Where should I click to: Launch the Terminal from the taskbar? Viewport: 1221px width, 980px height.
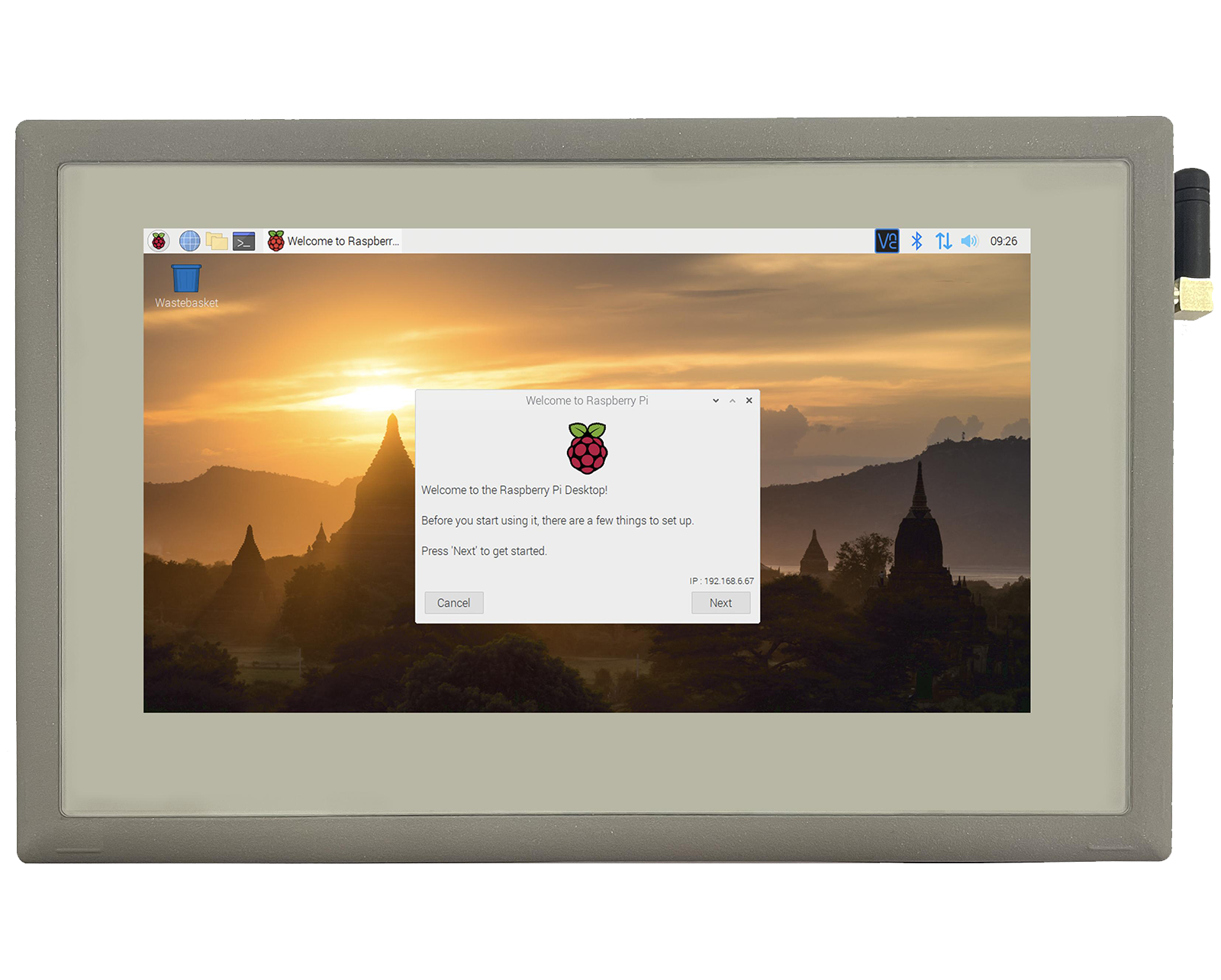click(243, 241)
